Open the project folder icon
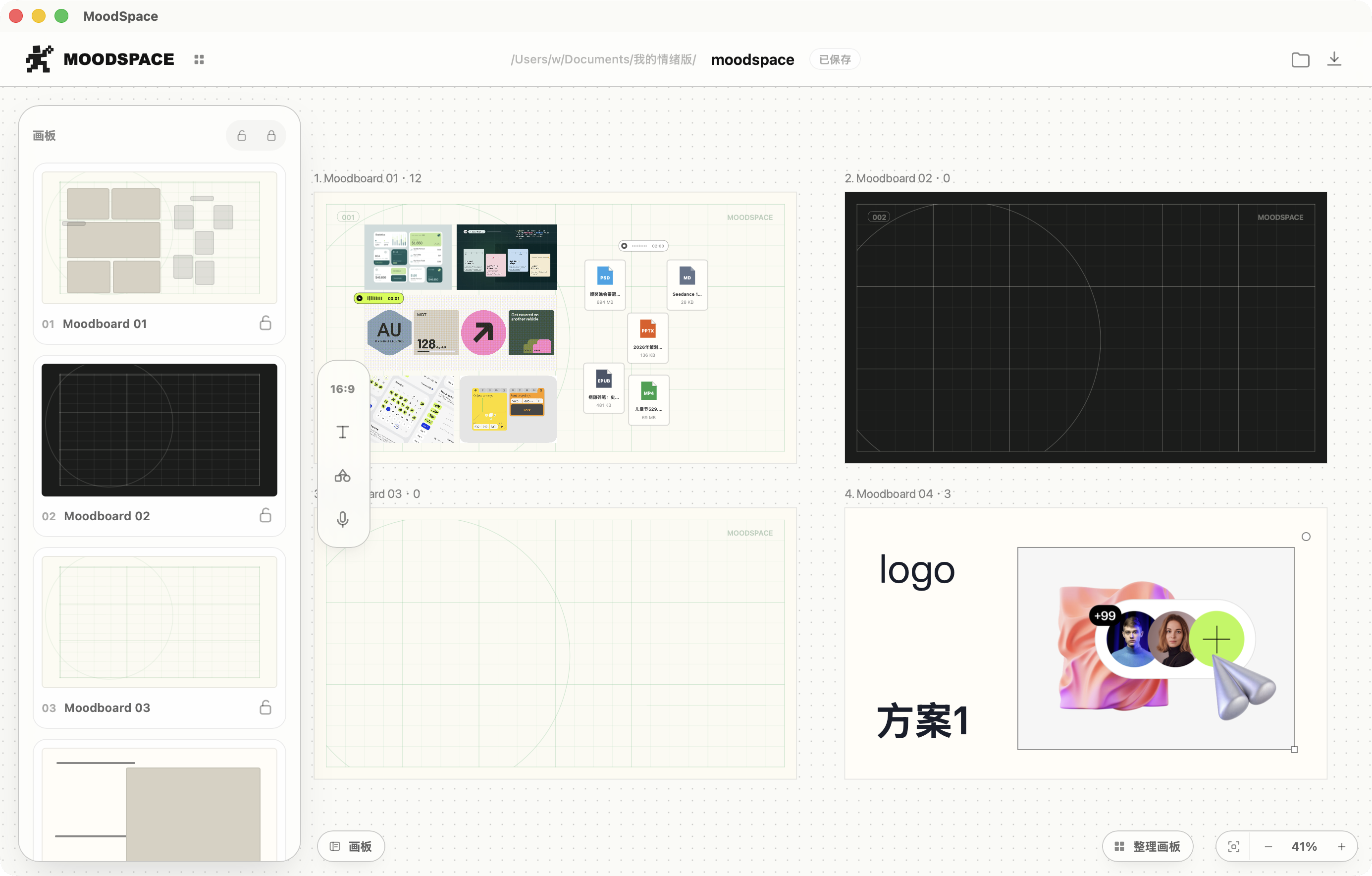Screen dimensions: 1372x876 point(1300,59)
